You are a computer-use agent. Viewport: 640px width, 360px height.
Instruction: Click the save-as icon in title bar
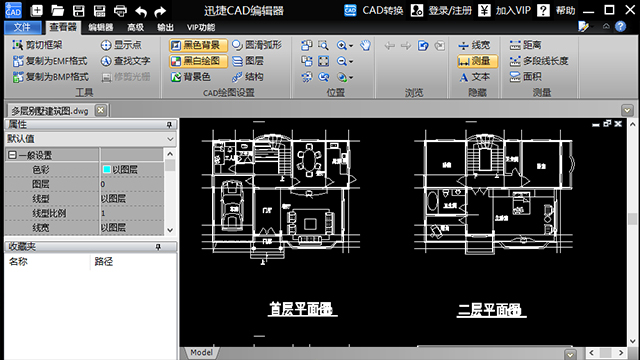coord(99,11)
